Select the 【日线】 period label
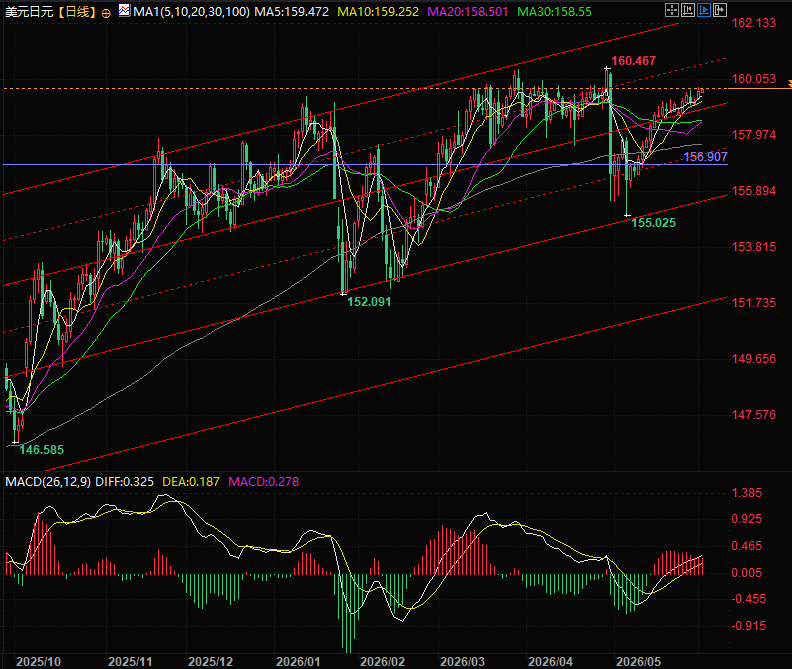Viewport: 792px width, 669px height. 76,11
